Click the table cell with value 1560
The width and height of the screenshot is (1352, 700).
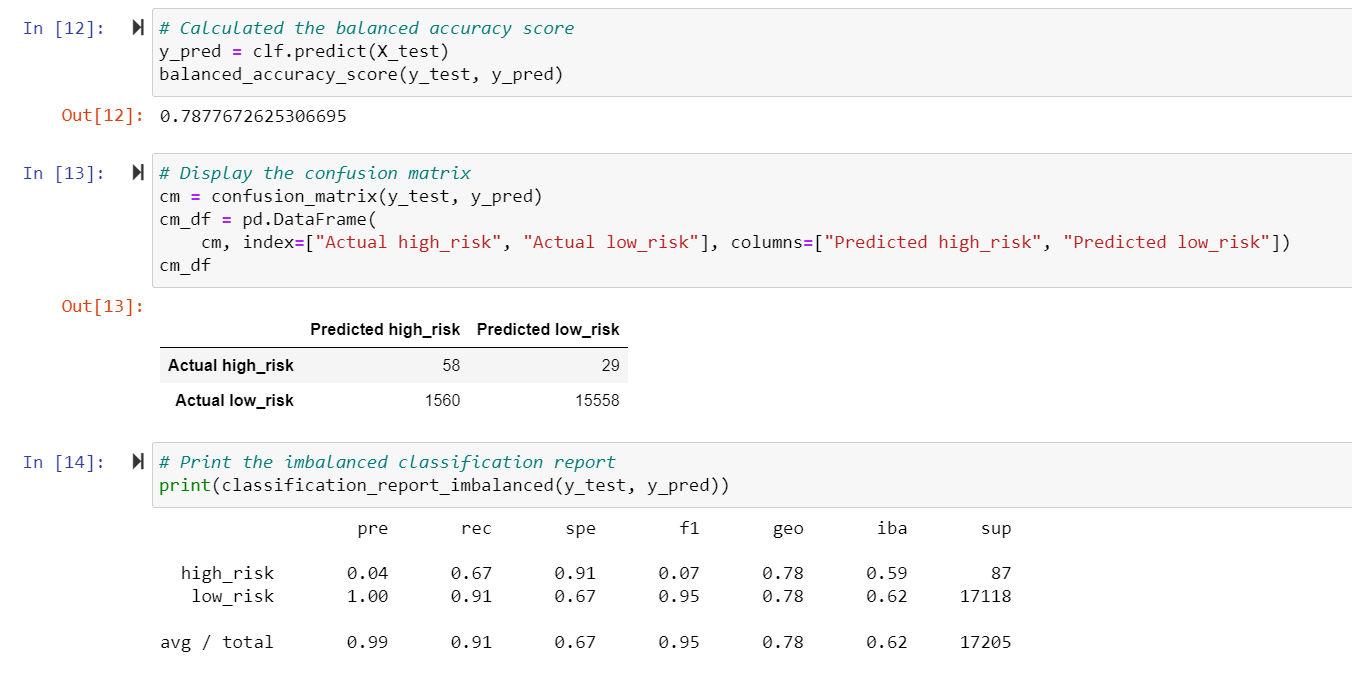(x=443, y=400)
